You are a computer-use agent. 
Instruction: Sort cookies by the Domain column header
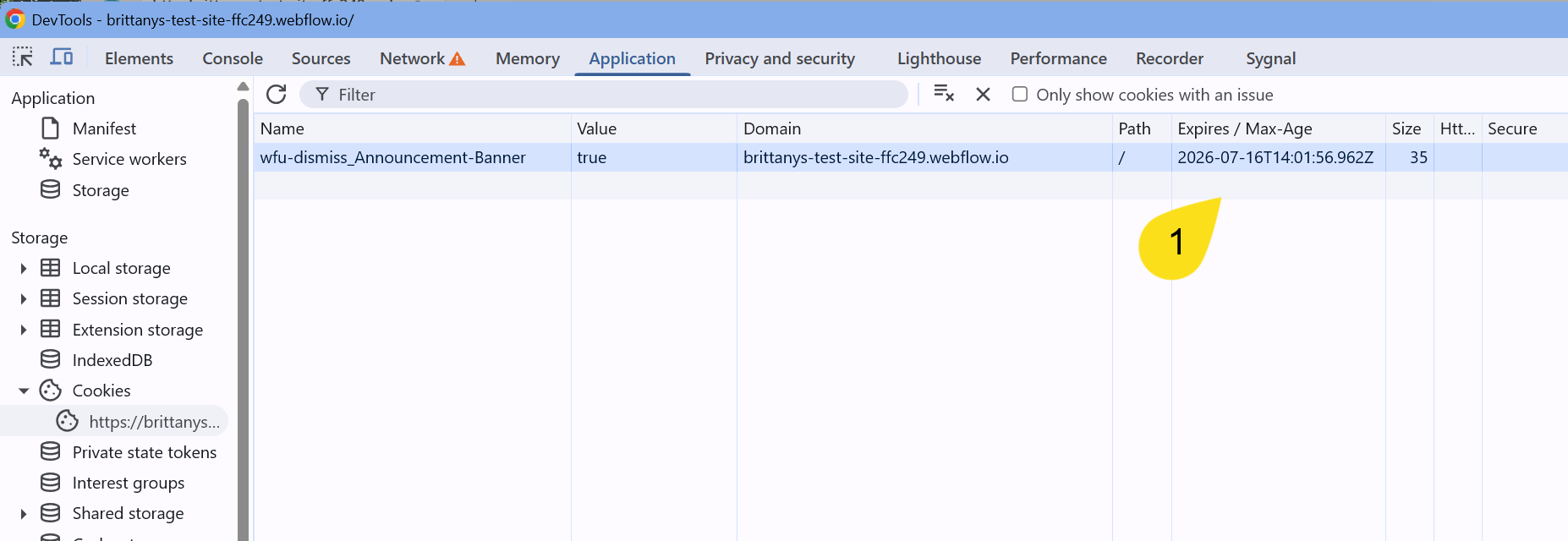pyautogui.click(x=924, y=128)
